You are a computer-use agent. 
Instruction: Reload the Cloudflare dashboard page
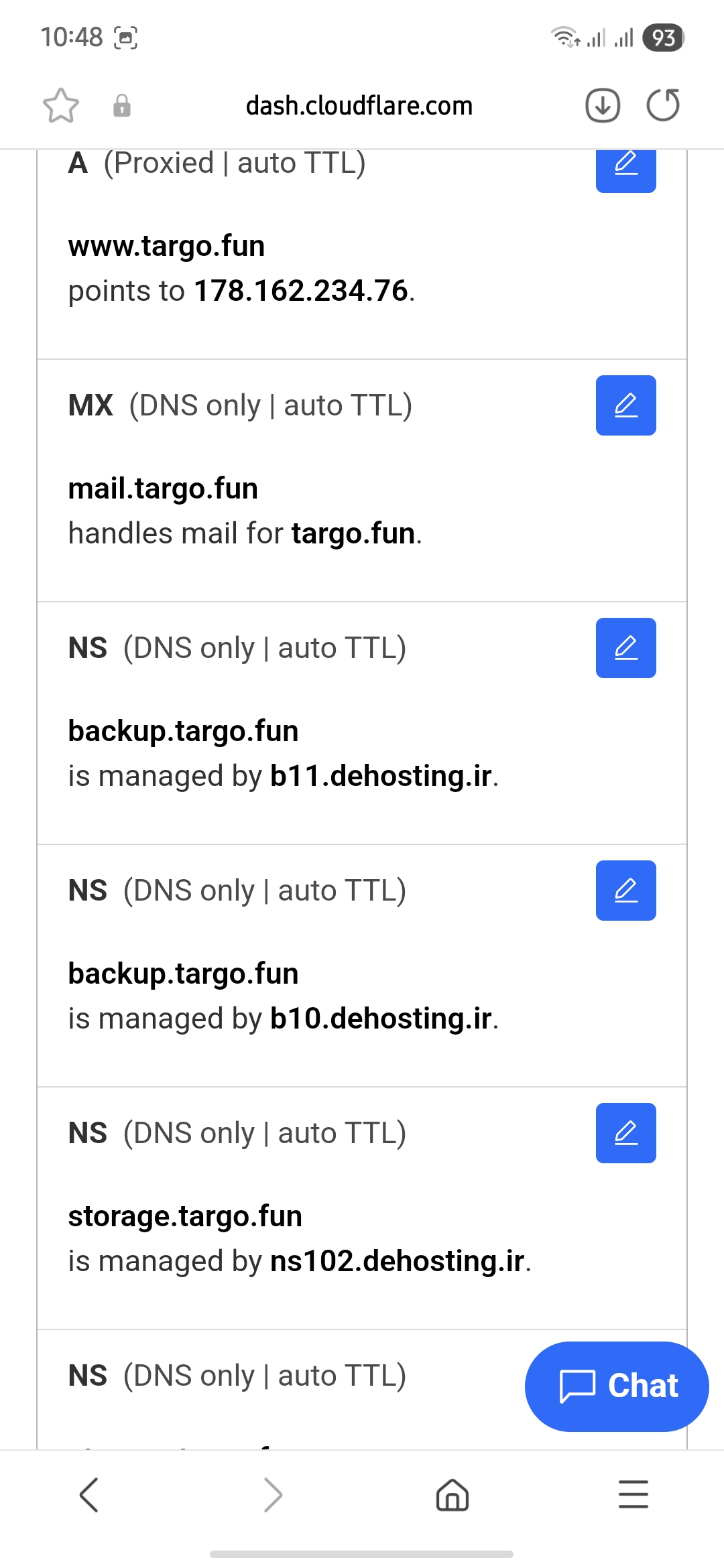[663, 105]
